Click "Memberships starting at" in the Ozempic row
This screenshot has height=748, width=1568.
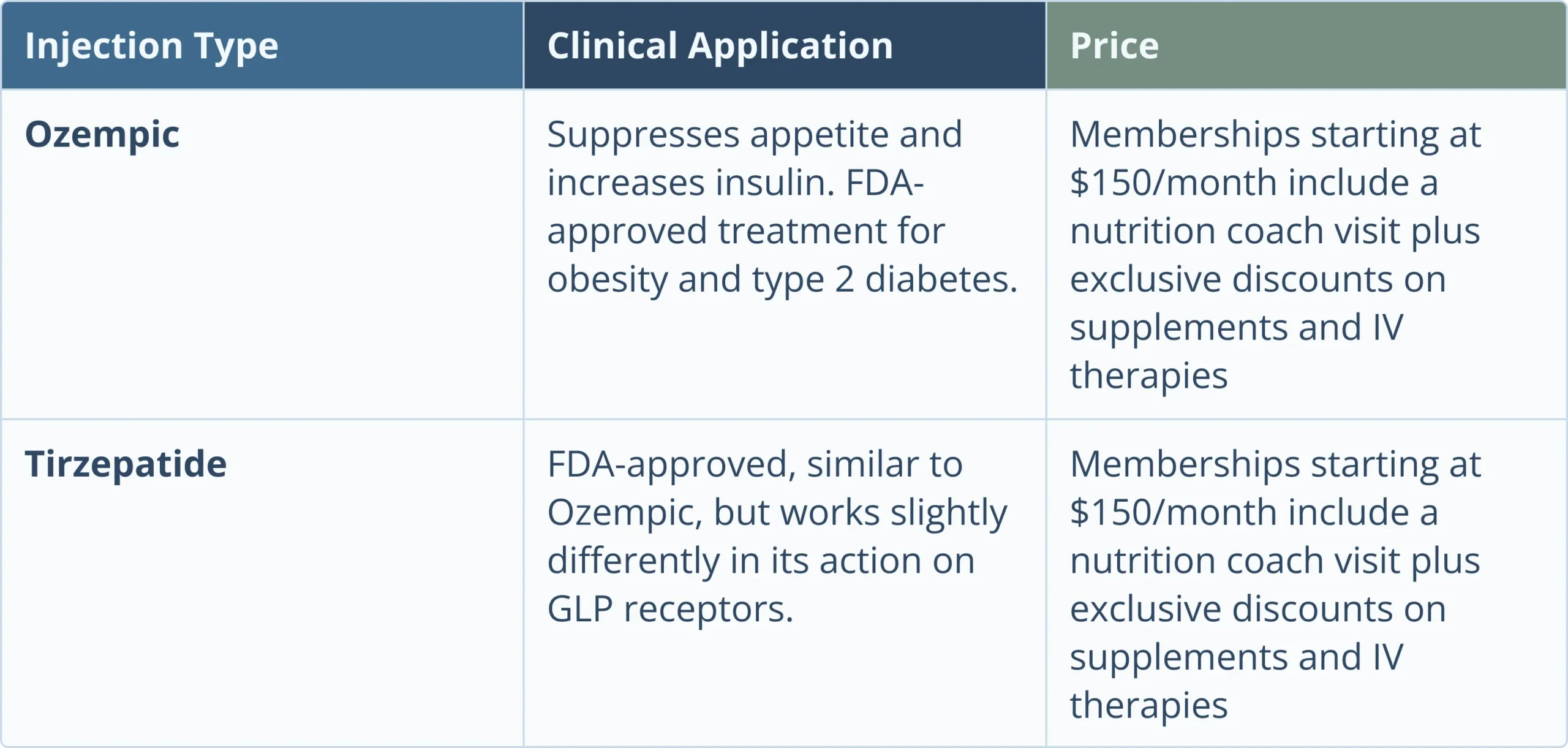[1275, 134]
